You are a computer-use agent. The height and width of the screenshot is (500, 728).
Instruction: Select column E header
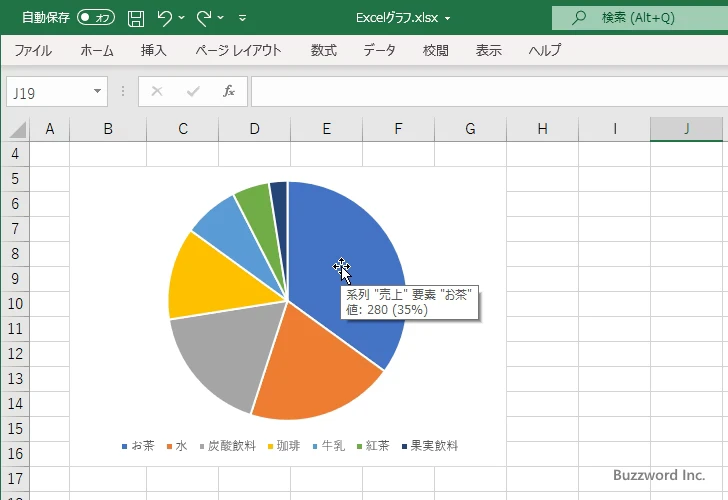coord(326,129)
